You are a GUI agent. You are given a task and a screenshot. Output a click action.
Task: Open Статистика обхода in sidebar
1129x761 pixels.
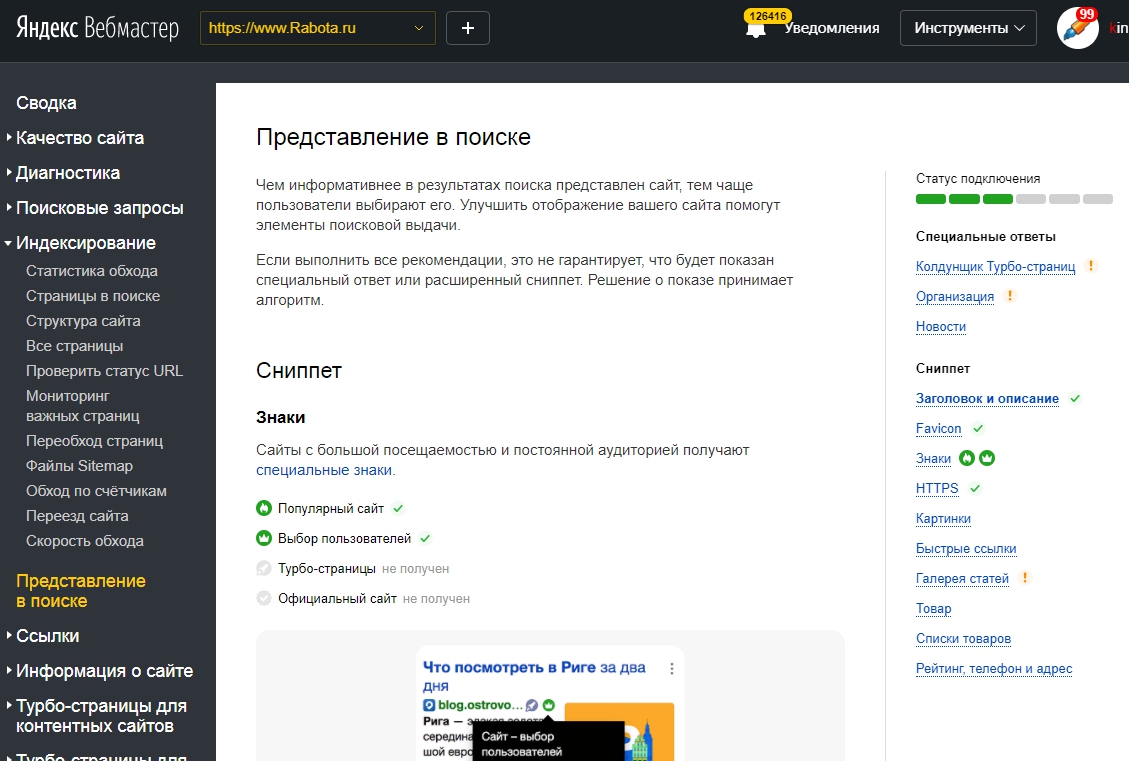click(x=92, y=271)
